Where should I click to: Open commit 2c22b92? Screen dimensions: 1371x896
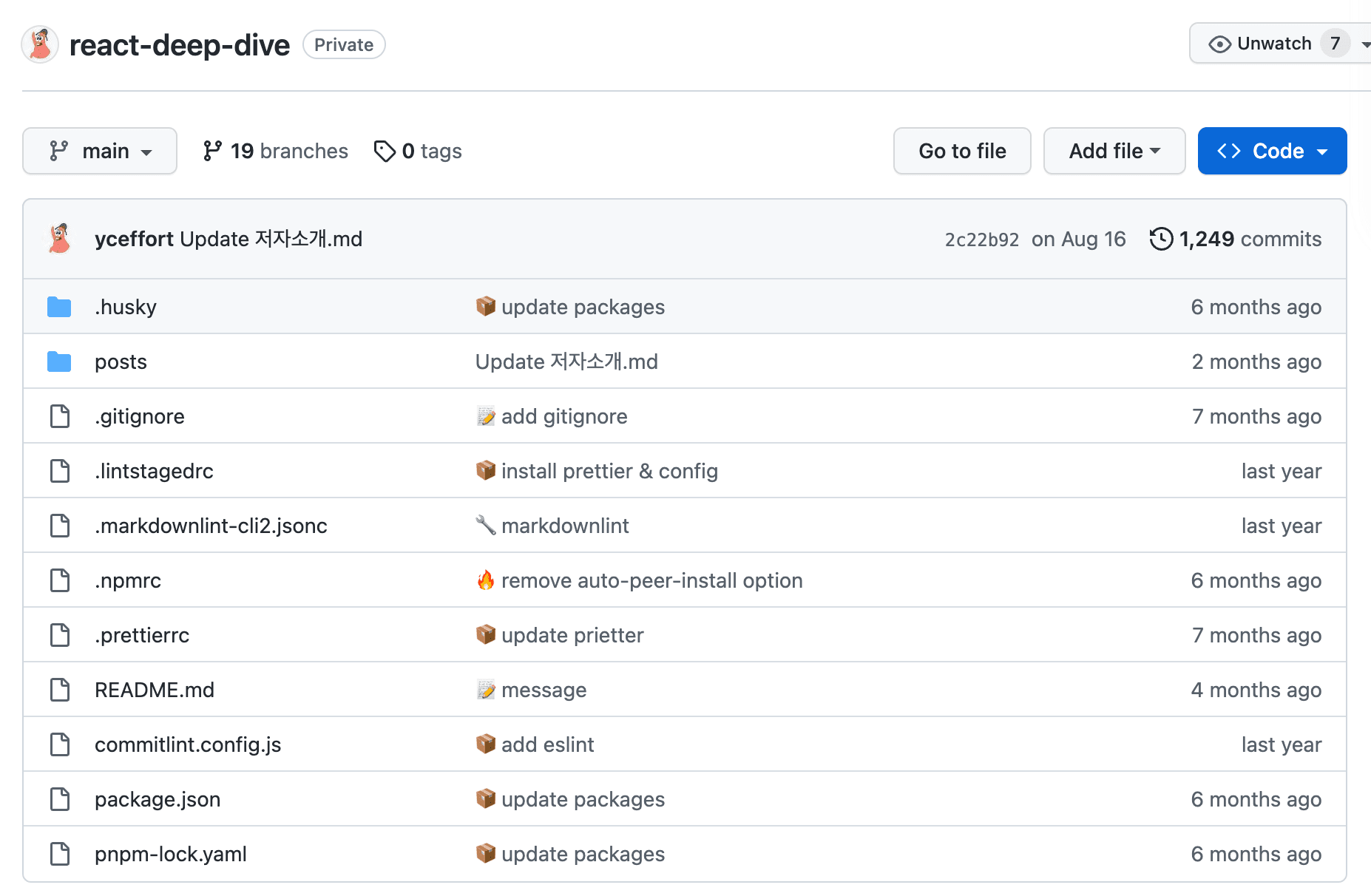click(x=981, y=239)
